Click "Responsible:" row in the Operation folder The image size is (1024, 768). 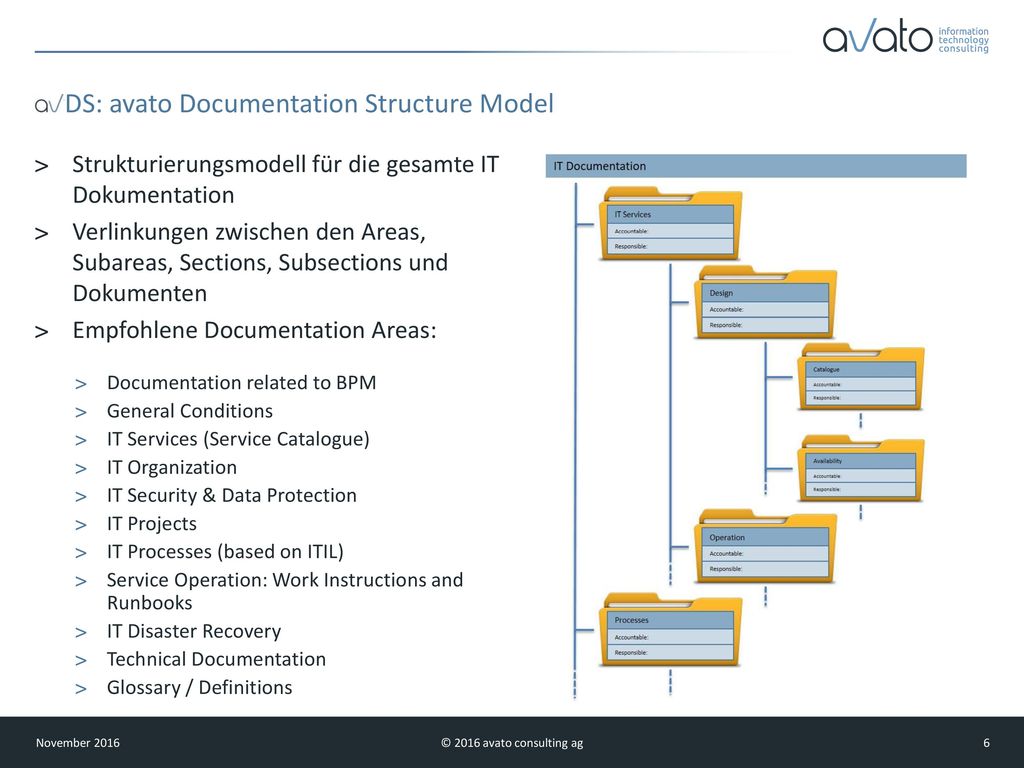pyautogui.click(x=765, y=569)
